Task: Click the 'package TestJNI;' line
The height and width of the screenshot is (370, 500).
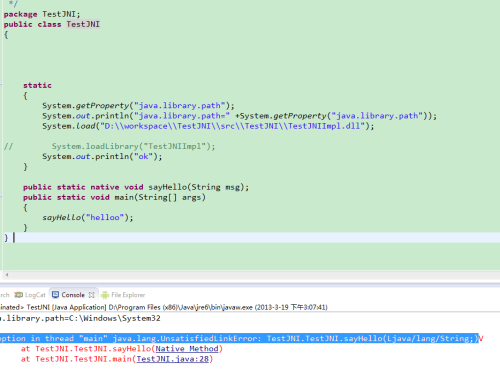Action: point(42,14)
